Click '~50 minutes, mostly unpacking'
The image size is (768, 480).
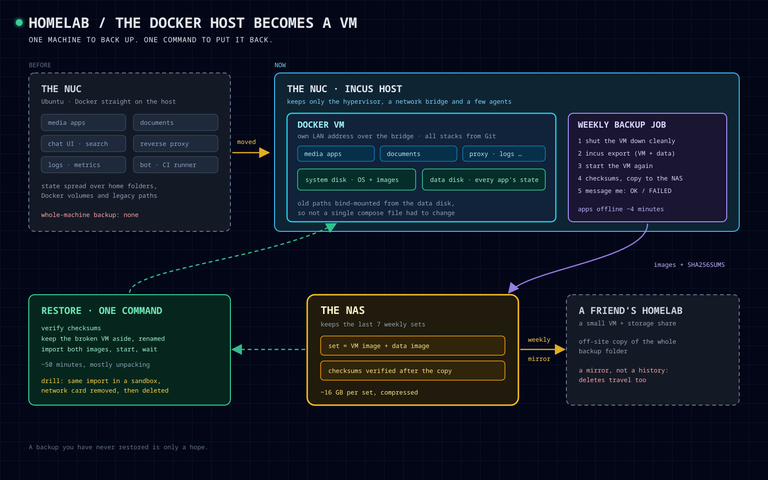tap(96, 365)
